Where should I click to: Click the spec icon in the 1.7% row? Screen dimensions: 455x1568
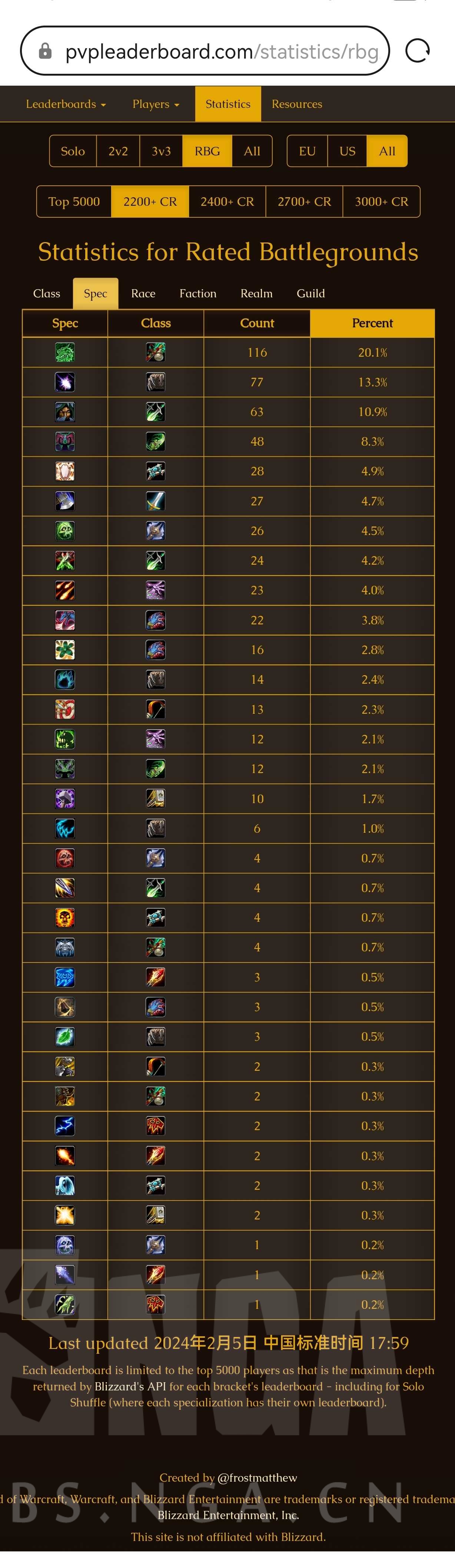[x=65, y=799]
